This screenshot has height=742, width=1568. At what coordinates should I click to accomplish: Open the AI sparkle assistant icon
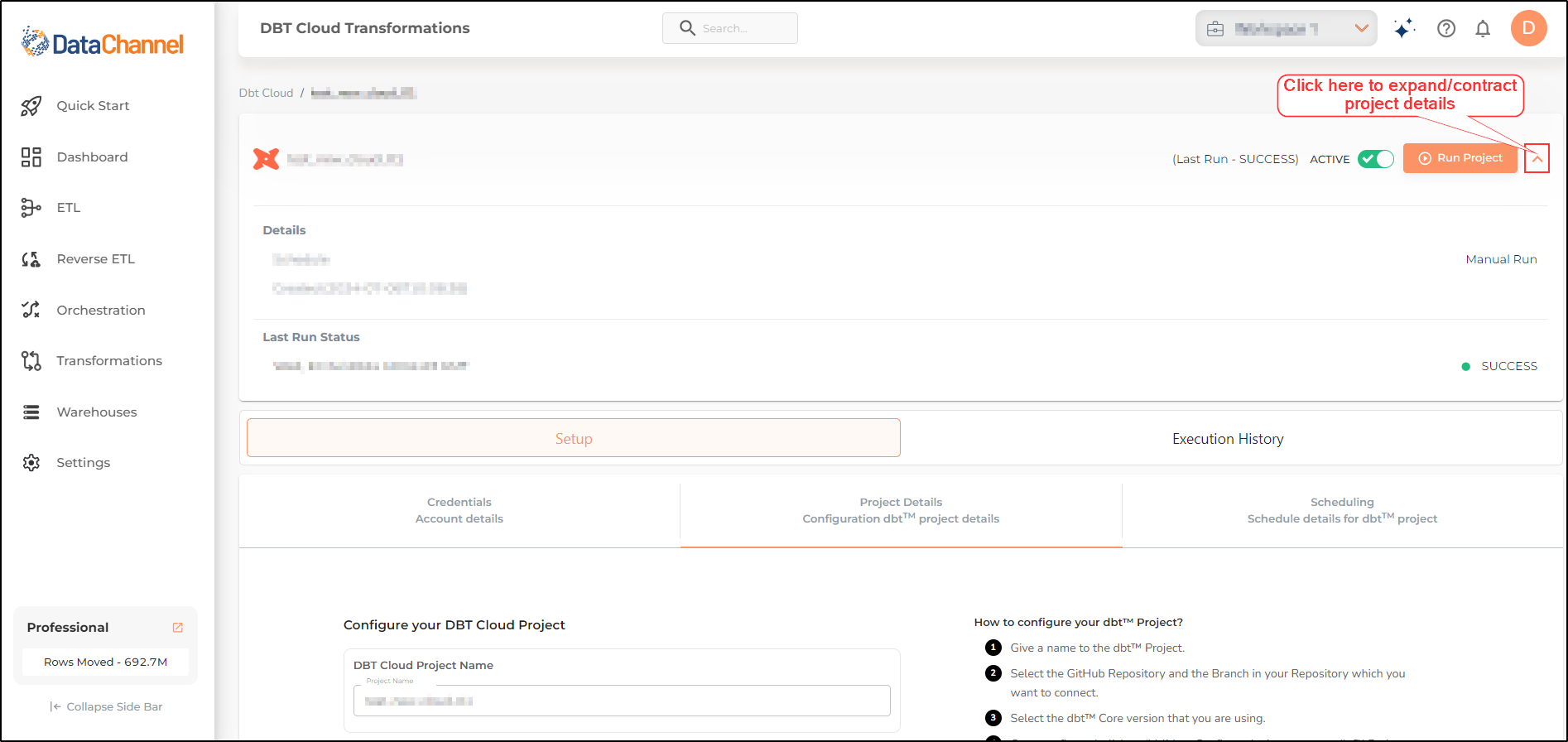pyautogui.click(x=1404, y=29)
